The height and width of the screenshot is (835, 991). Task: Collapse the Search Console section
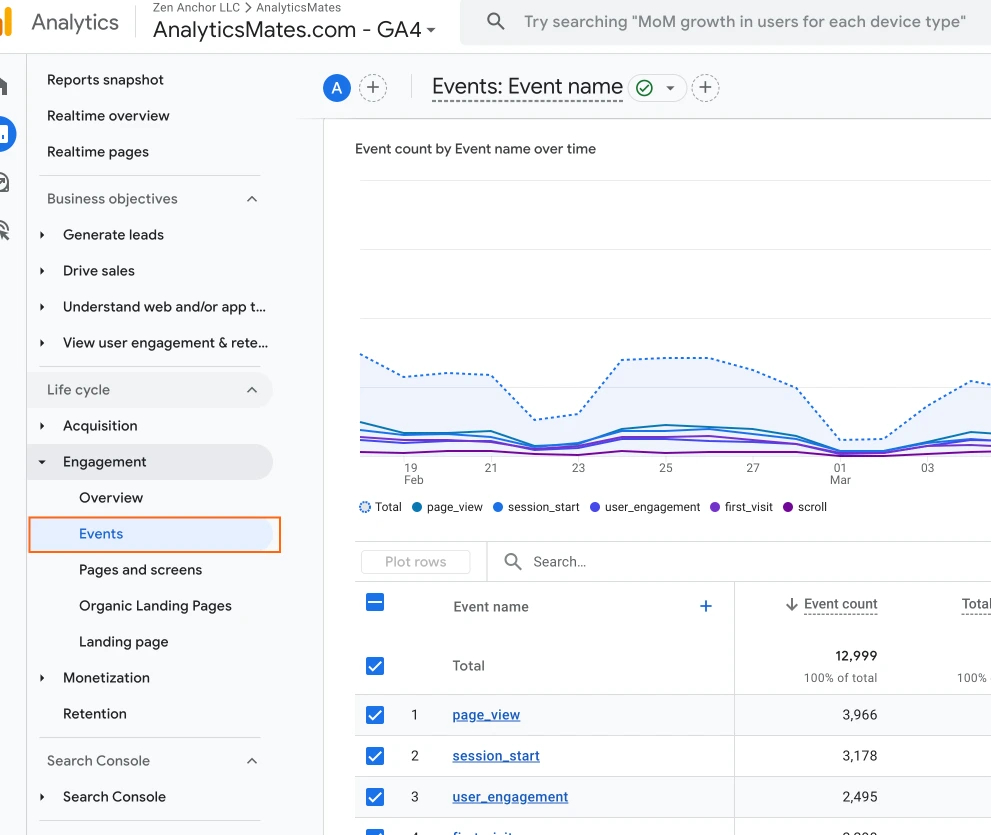pos(252,761)
